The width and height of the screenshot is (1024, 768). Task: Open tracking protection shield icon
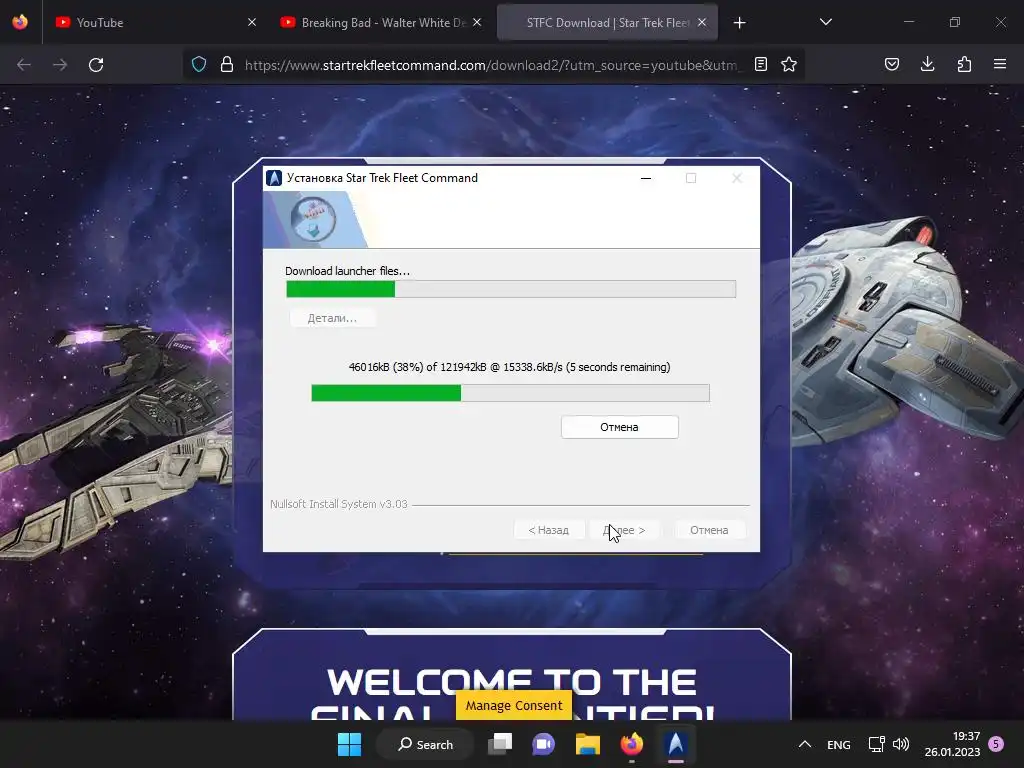tap(199, 65)
